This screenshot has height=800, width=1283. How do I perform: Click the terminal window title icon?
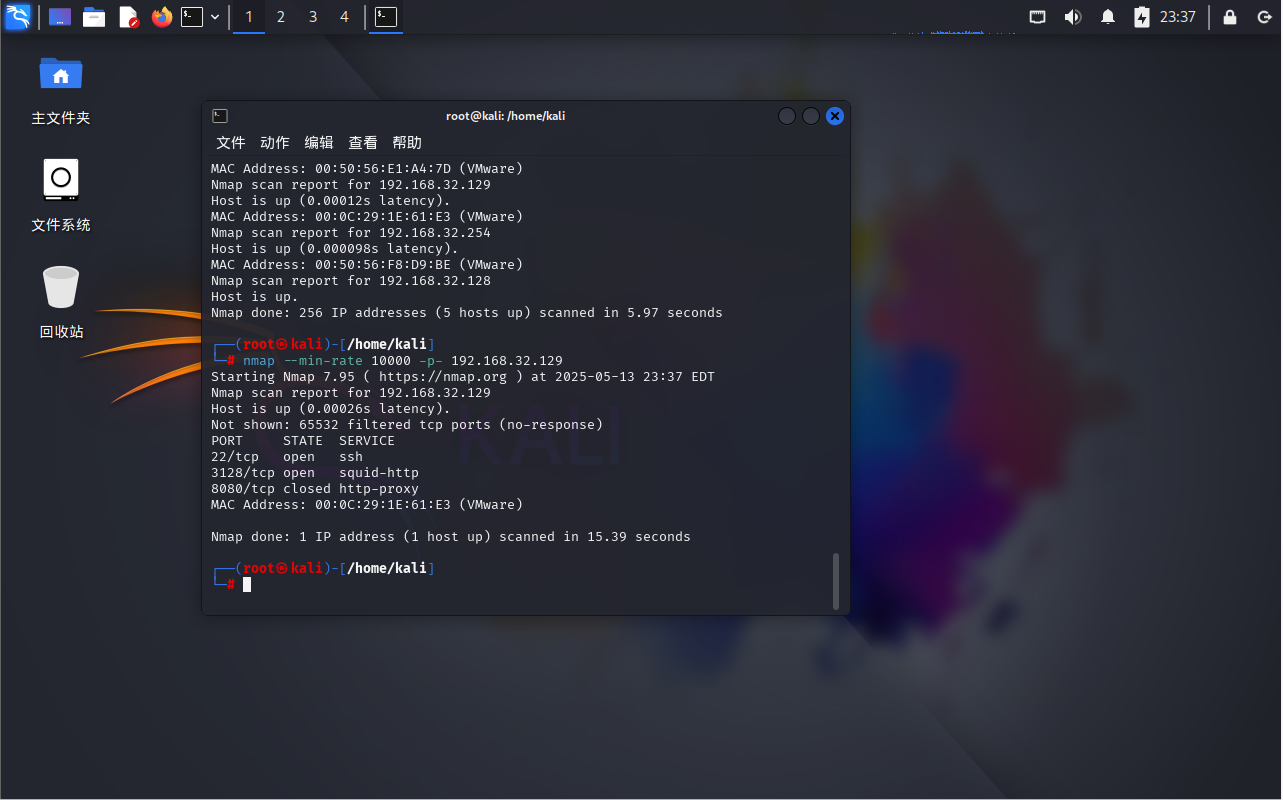click(220, 116)
